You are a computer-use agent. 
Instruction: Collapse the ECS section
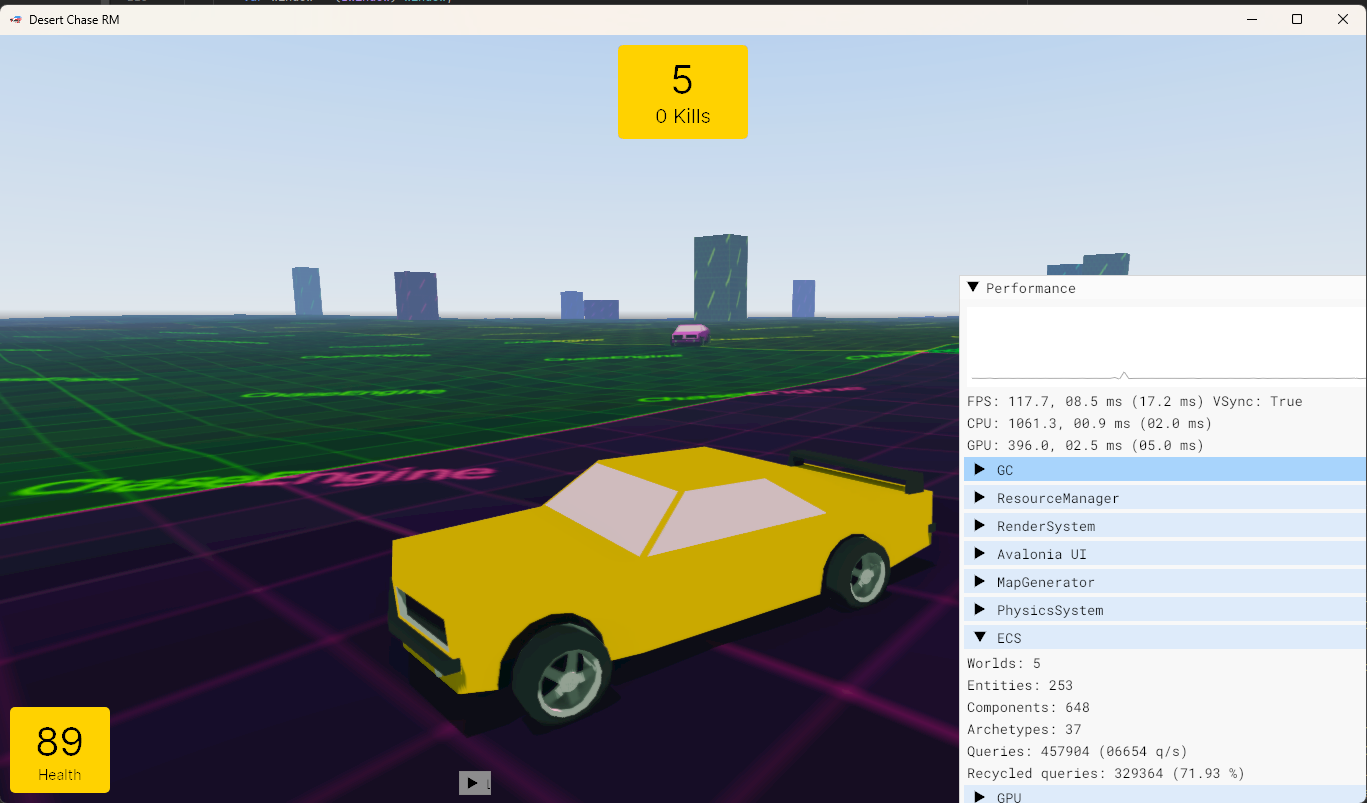pyautogui.click(x=980, y=637)
